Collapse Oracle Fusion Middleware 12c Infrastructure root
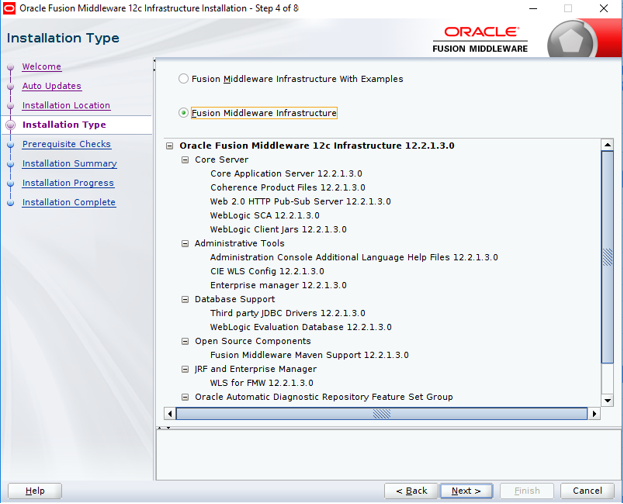 171,146
